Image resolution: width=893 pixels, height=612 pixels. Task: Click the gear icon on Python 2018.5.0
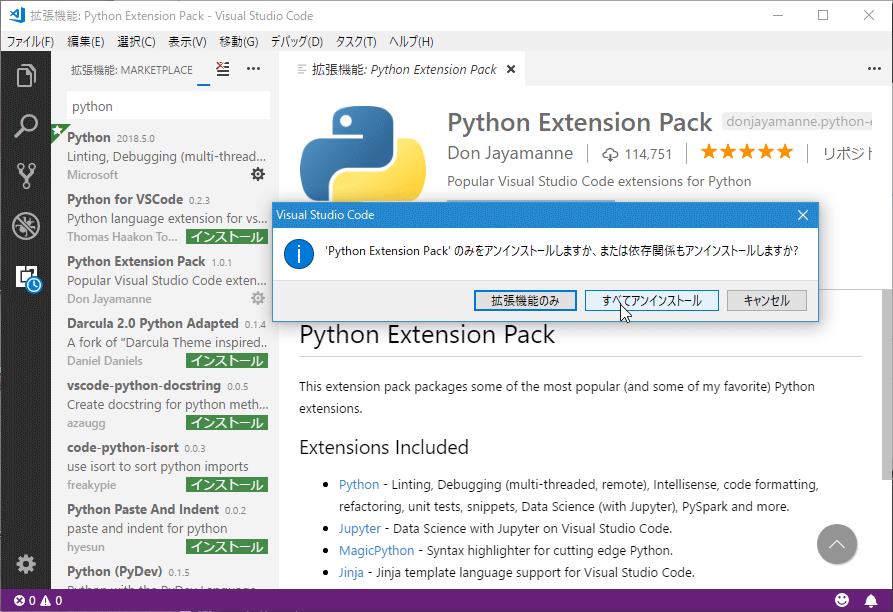pyautogui.click(x=258, y=174)
